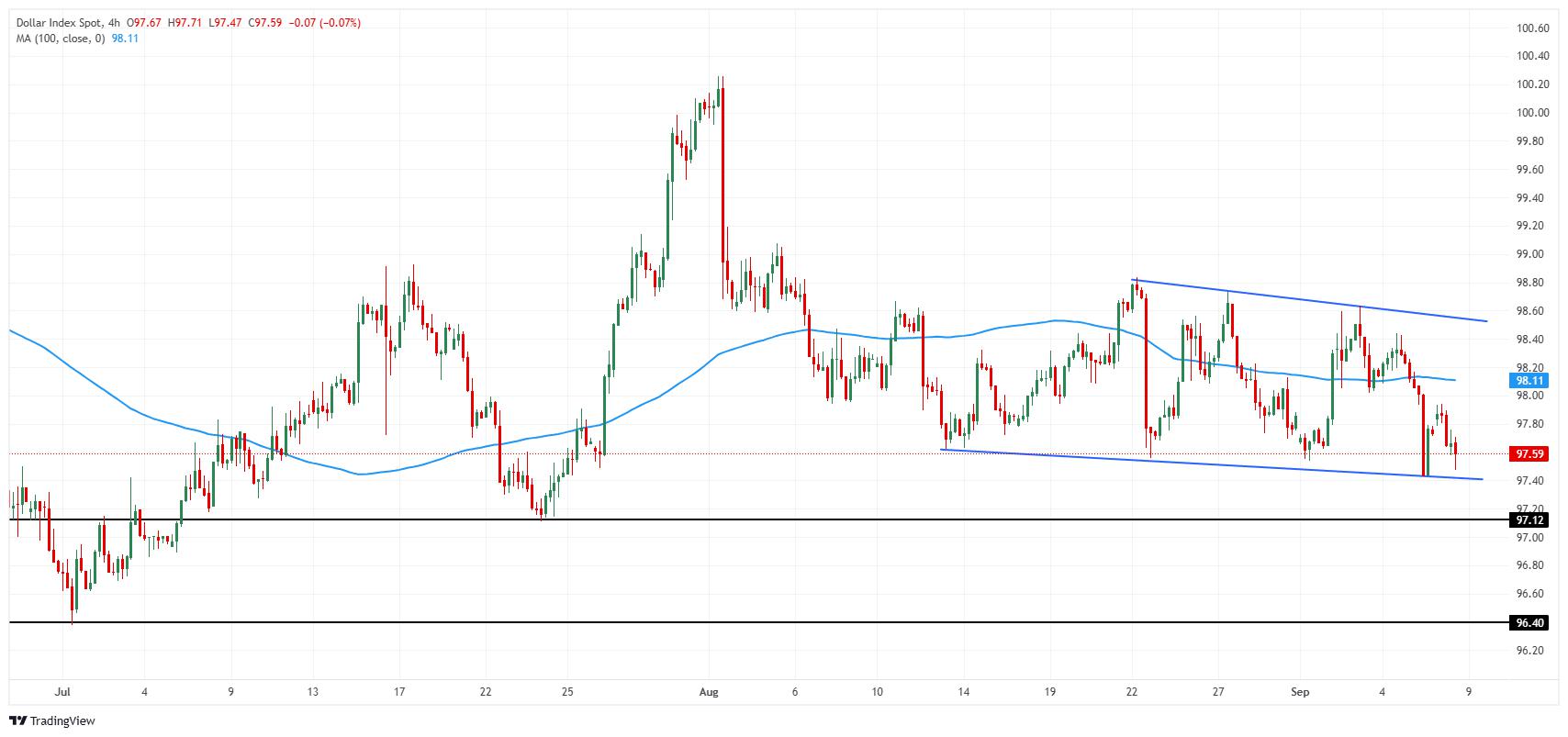Click the 99.00 price scale label

[1530, 254]
